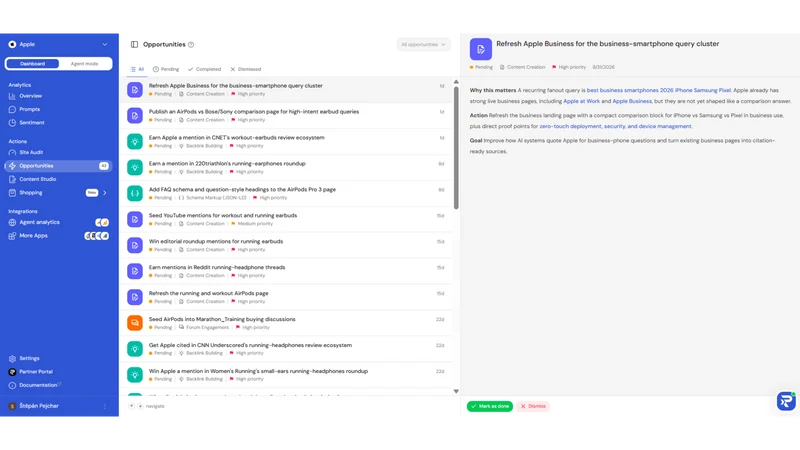Viewport: 800px width, 450px height.
Task: Click the Dismiss button
Action: 533,406
